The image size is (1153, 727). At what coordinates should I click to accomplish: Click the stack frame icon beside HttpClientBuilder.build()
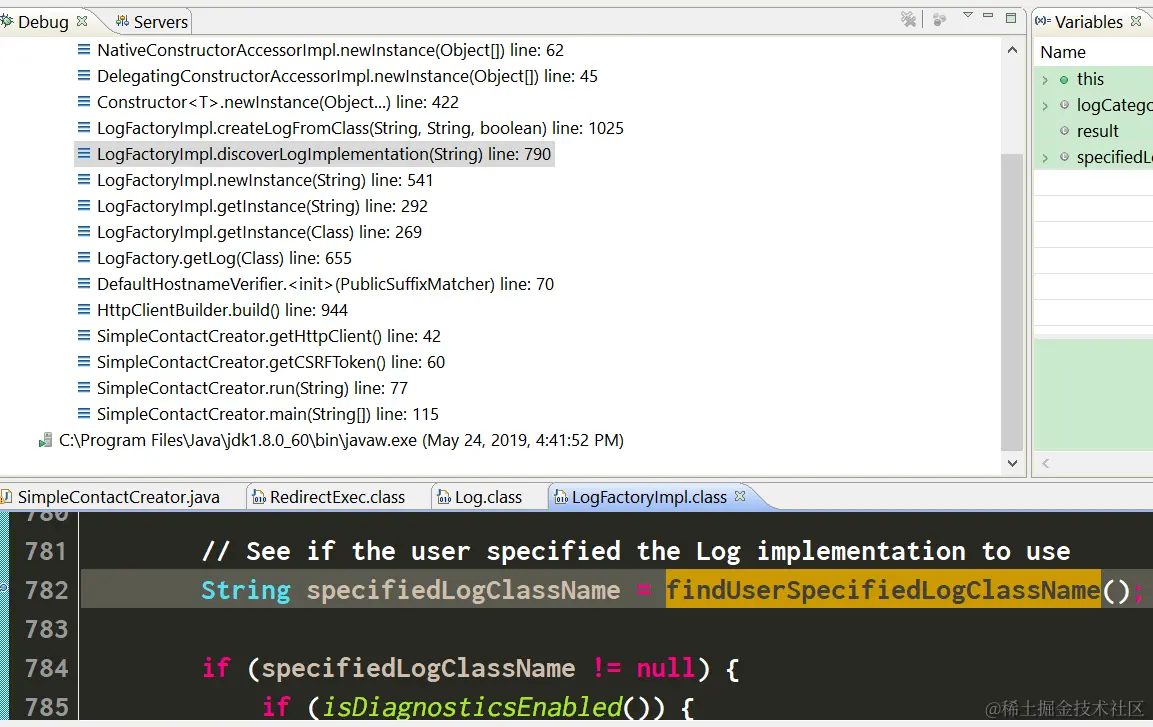pos(84,310)
